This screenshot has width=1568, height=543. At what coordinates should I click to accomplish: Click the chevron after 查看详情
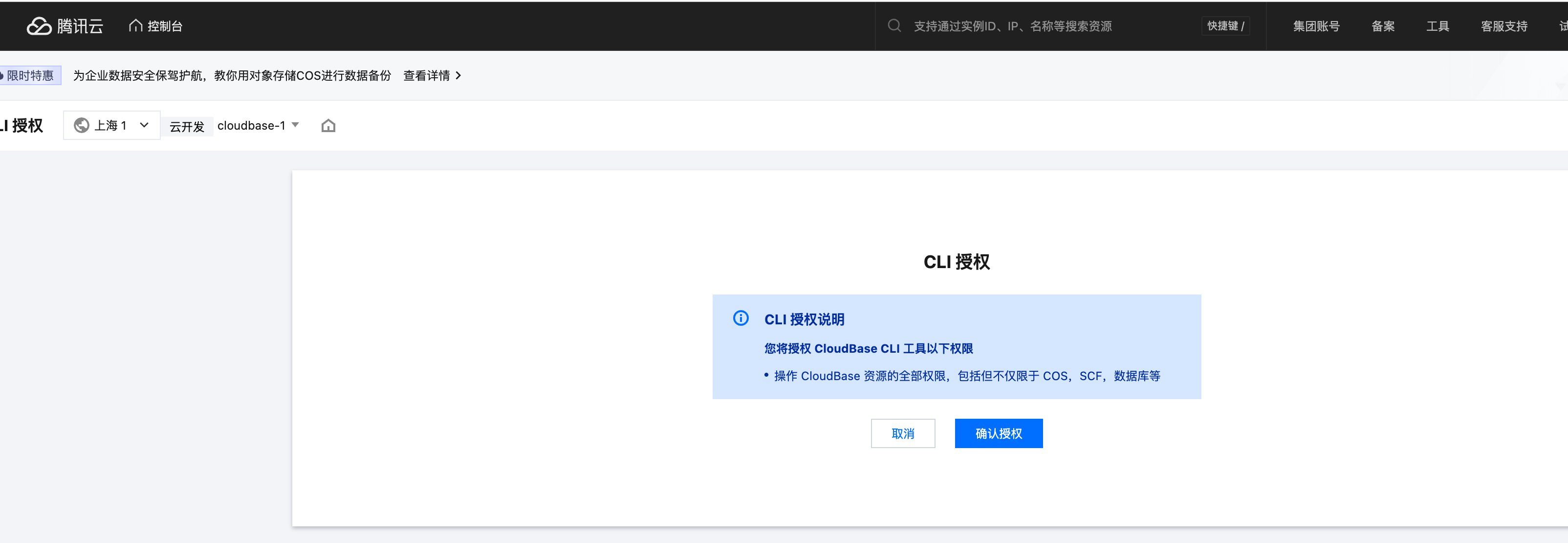[x=458, y=75]
